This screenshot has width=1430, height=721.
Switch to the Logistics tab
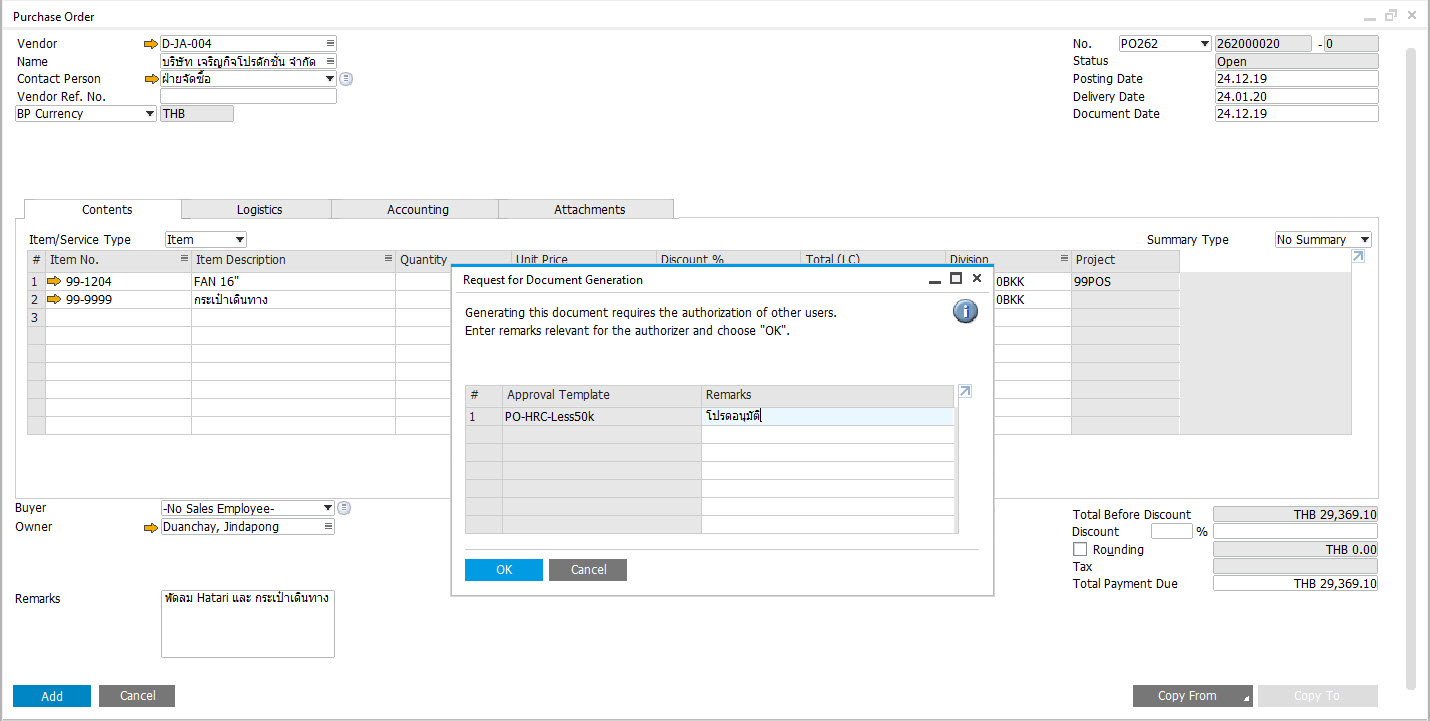click(259, 210)
